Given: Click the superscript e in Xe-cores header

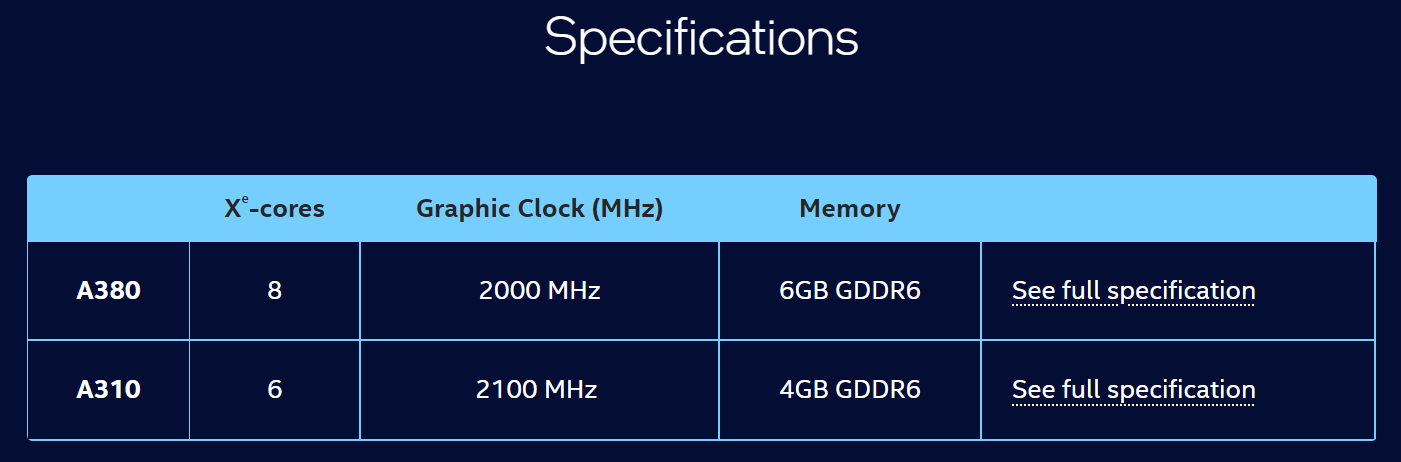Looking at the screenshot, I should tap(245, 199).
